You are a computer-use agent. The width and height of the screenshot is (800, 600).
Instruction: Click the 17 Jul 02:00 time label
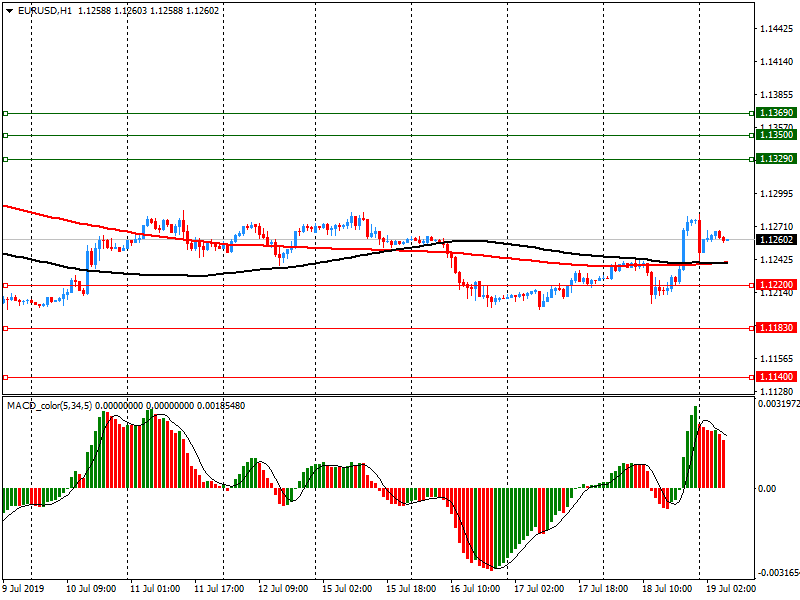click(539, 589)
